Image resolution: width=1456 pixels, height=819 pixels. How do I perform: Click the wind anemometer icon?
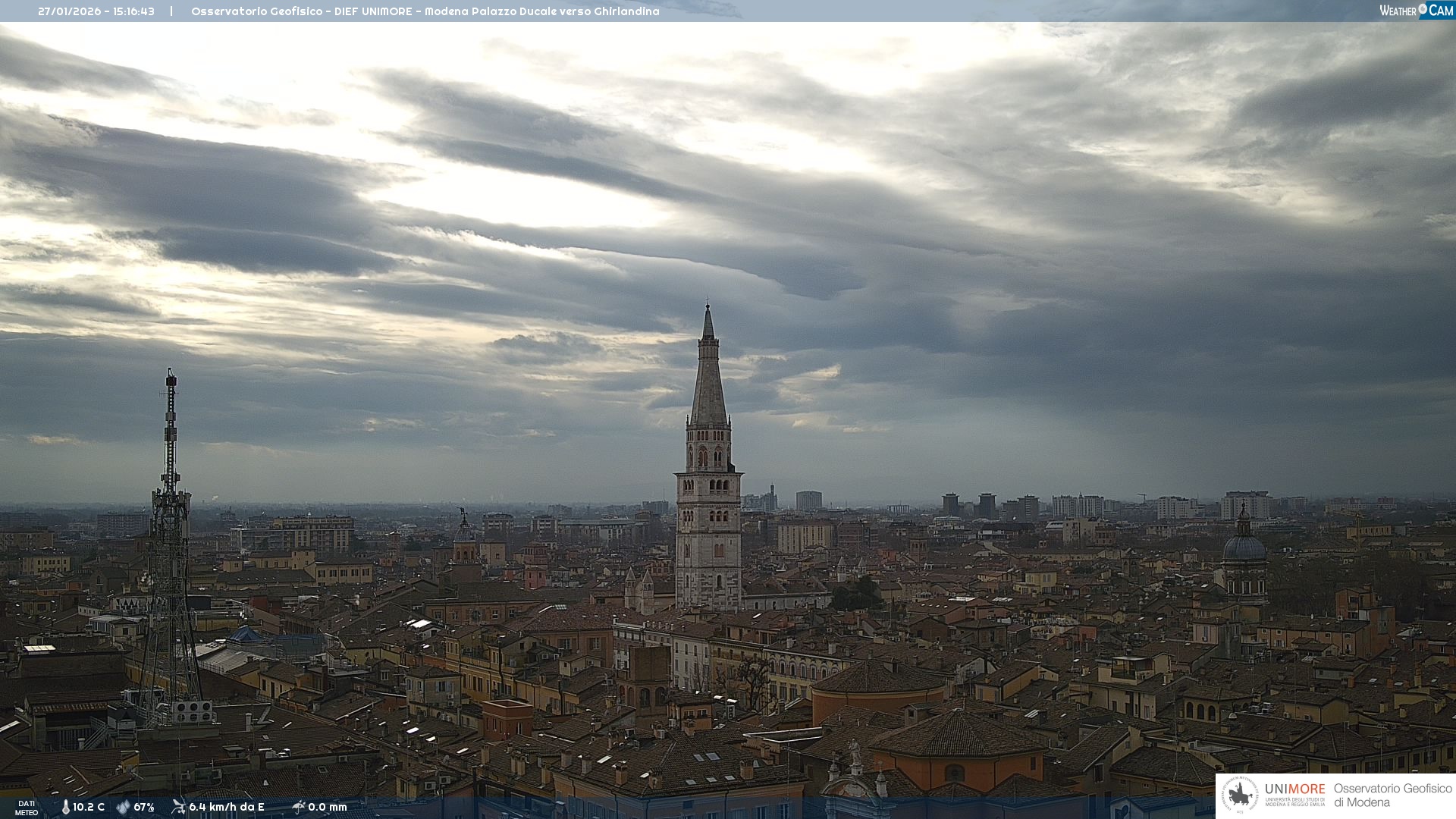coord(178,807)
